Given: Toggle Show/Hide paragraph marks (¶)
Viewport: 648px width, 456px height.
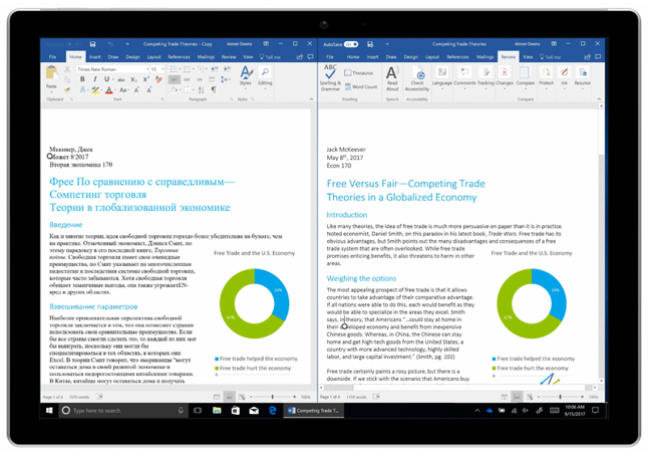Looking at the screenshot, I should 214,89.
